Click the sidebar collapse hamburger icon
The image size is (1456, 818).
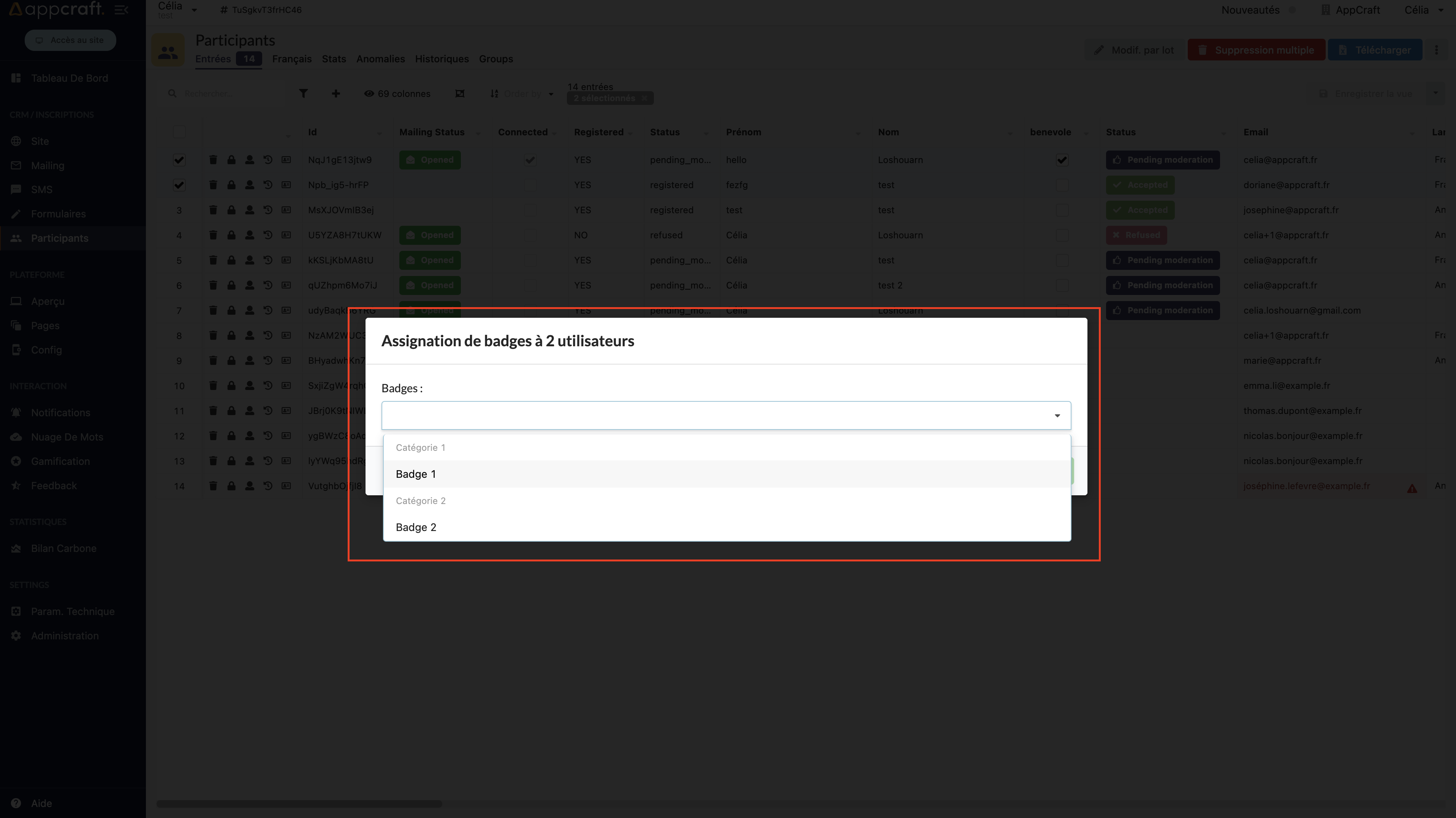121,10
